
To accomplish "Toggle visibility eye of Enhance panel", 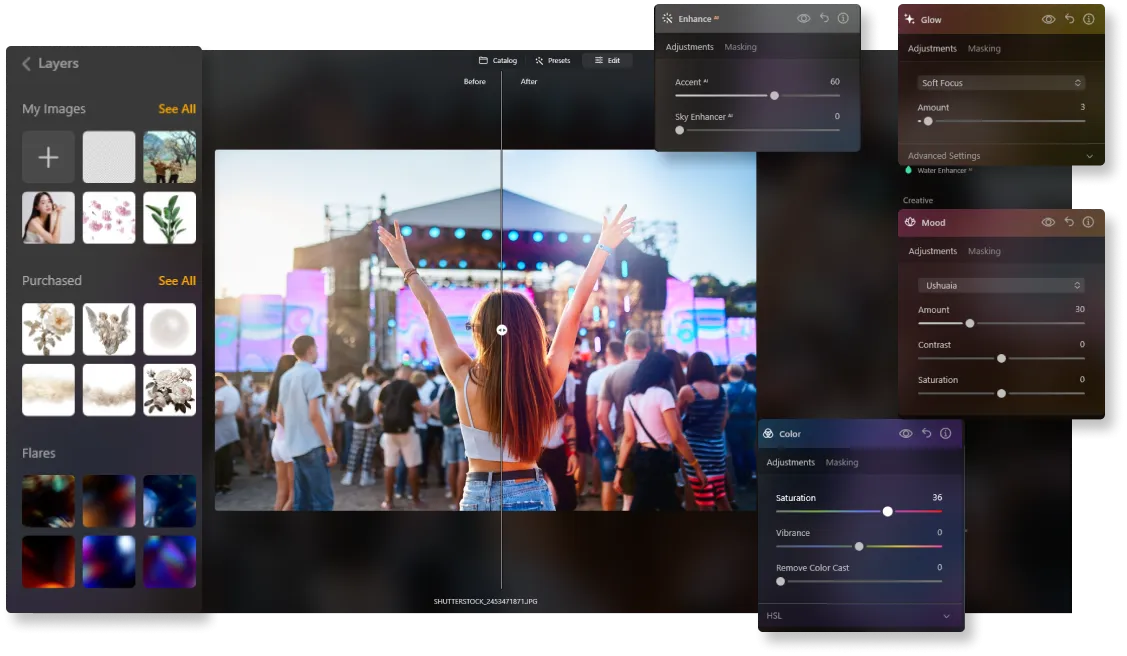I will coord(803,19).
